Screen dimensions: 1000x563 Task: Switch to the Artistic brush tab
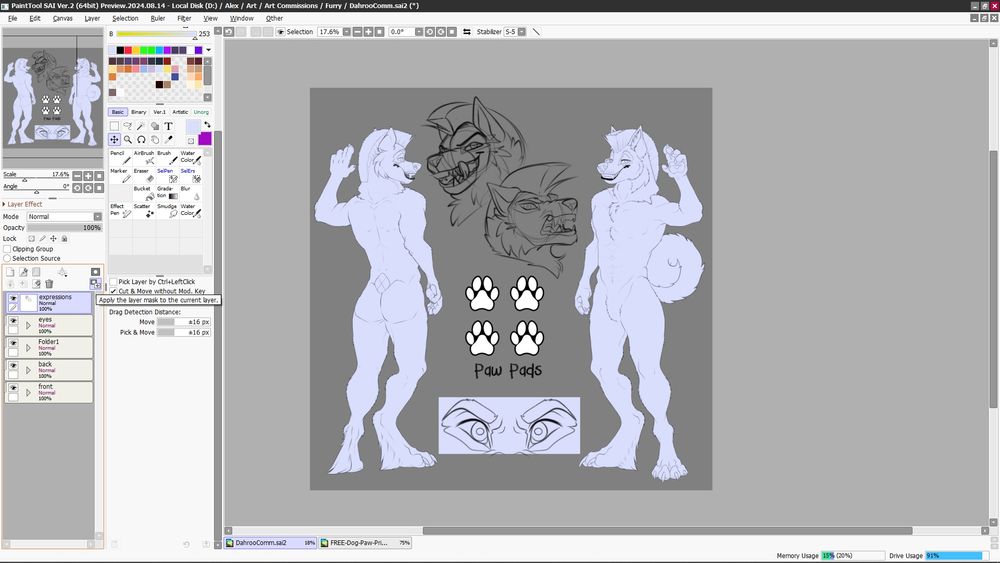click(180, 112)
